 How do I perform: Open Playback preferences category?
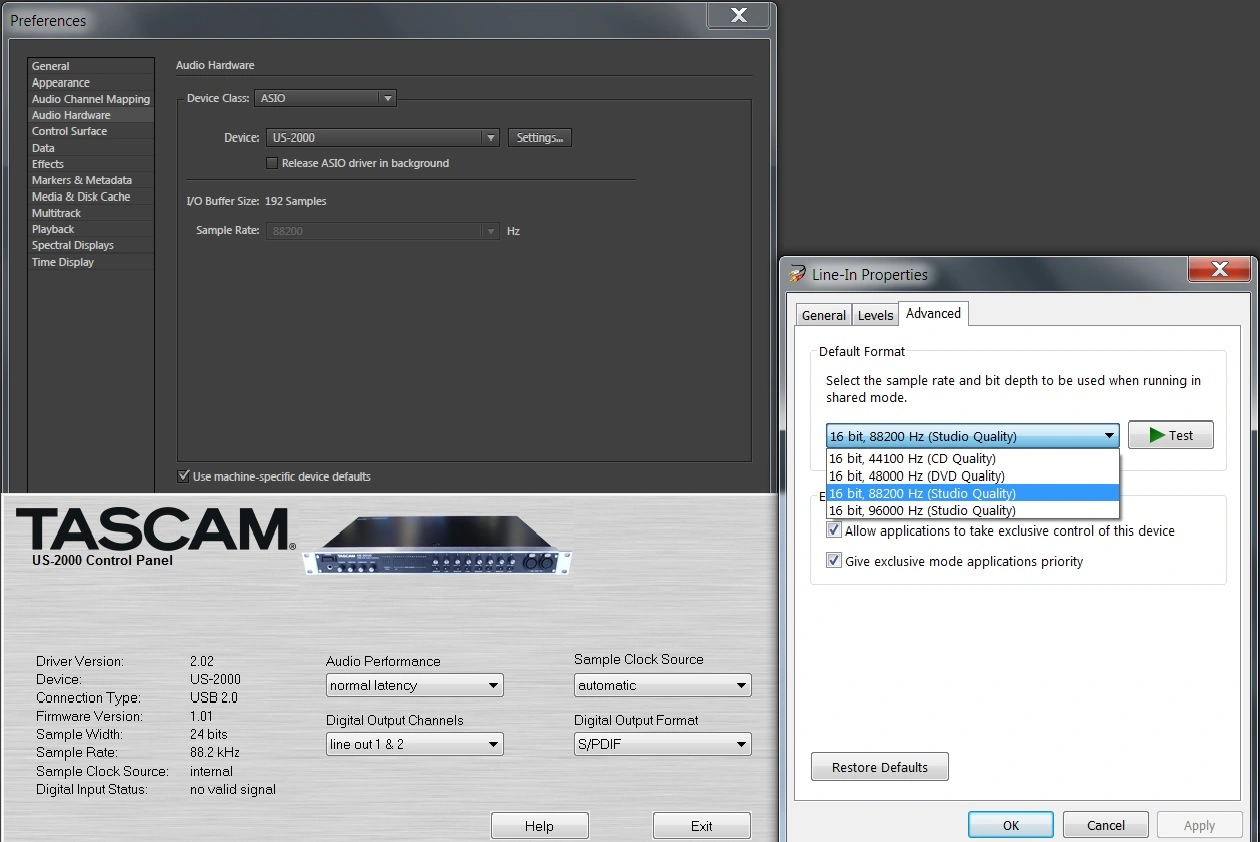91,229
